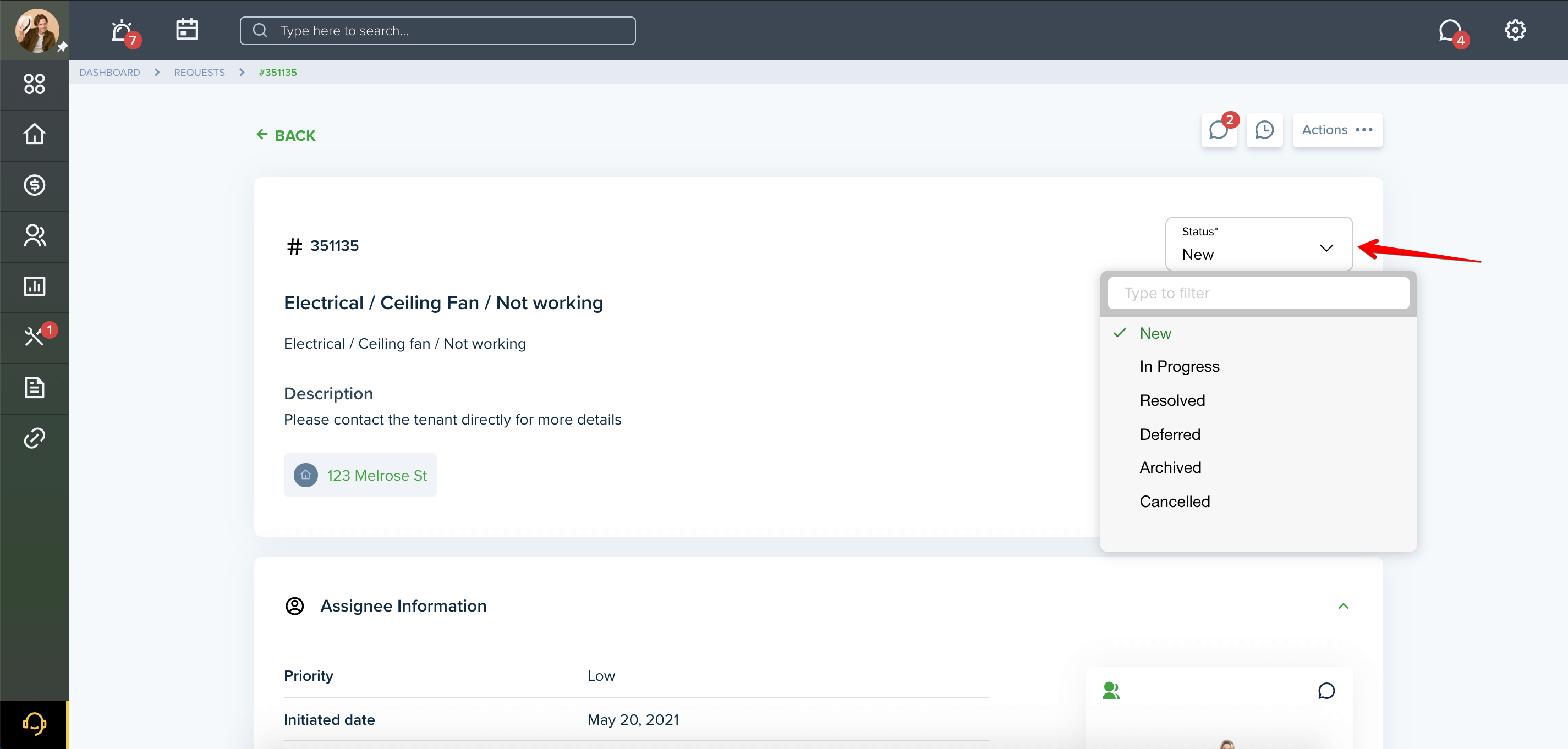The height and width of the screenshot is (749, 1568).
Task: Open the calendar icon in top bar
Action: 187,29
